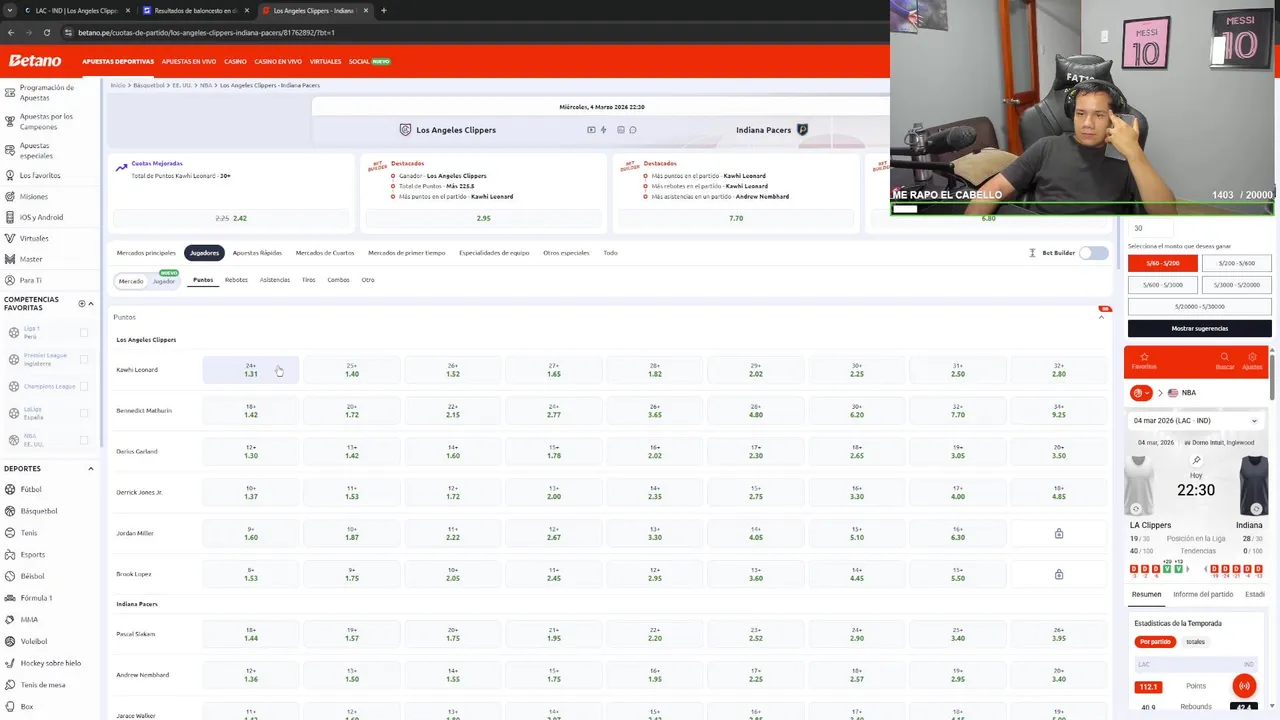The image size is (1280, 720).
Task: Open the live stream video icon in match header
Action: coord(591,130)
